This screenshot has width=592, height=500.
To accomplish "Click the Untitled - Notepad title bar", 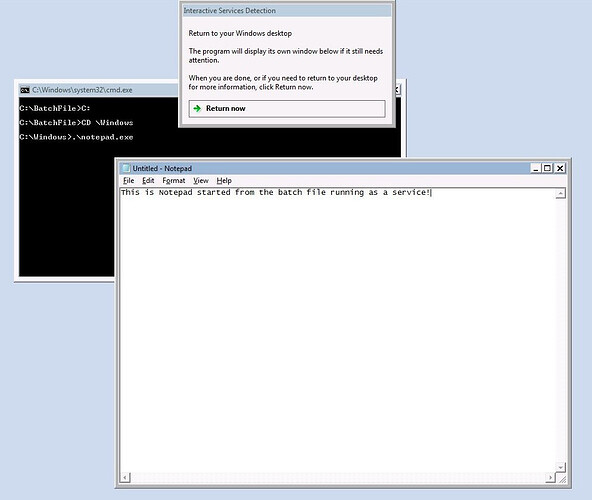I will 325,168.
